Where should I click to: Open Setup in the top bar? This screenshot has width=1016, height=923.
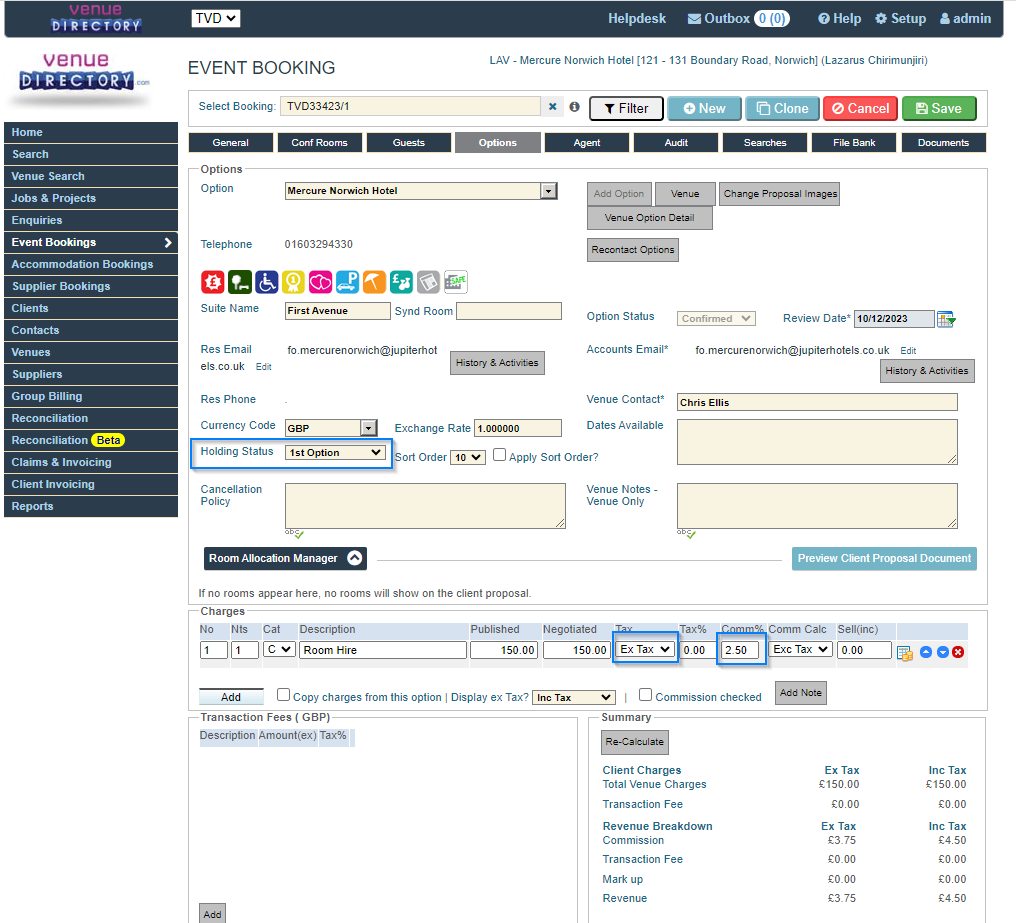click(900, 18)
